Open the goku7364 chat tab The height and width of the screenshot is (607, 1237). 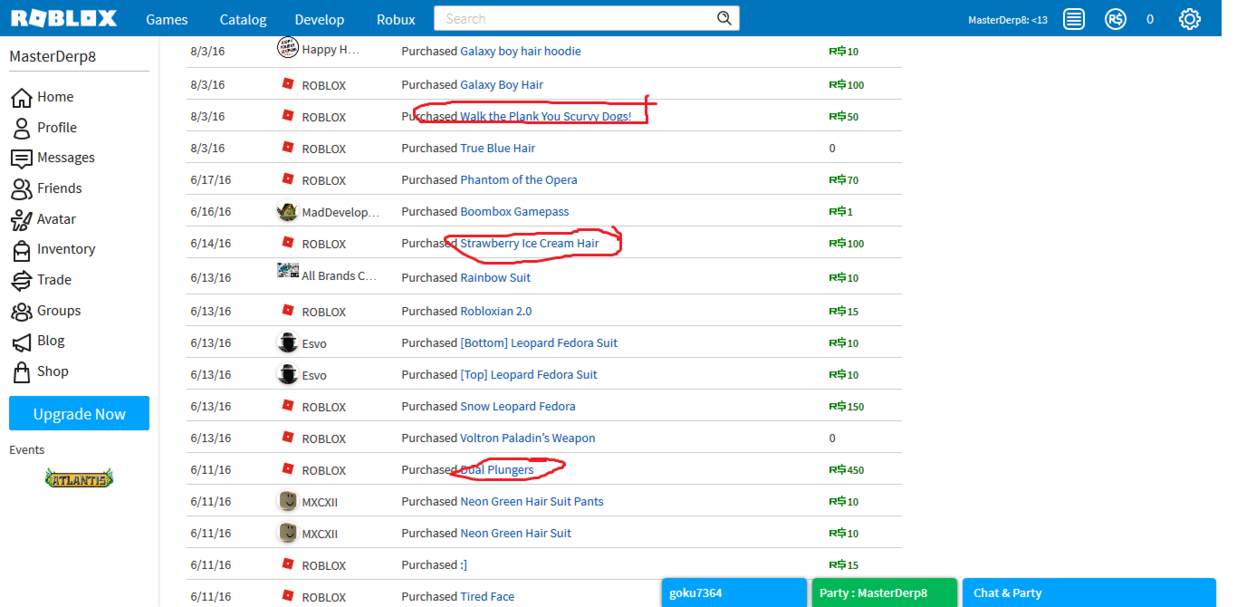pos(734,592)
